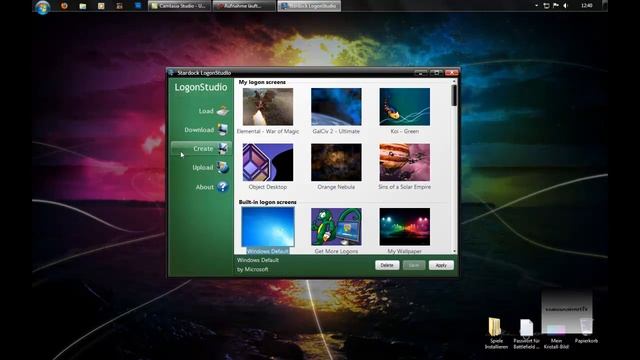Click the LogonStudio title bar app icon
Screen dimensions: 640x360
(171, 73)
